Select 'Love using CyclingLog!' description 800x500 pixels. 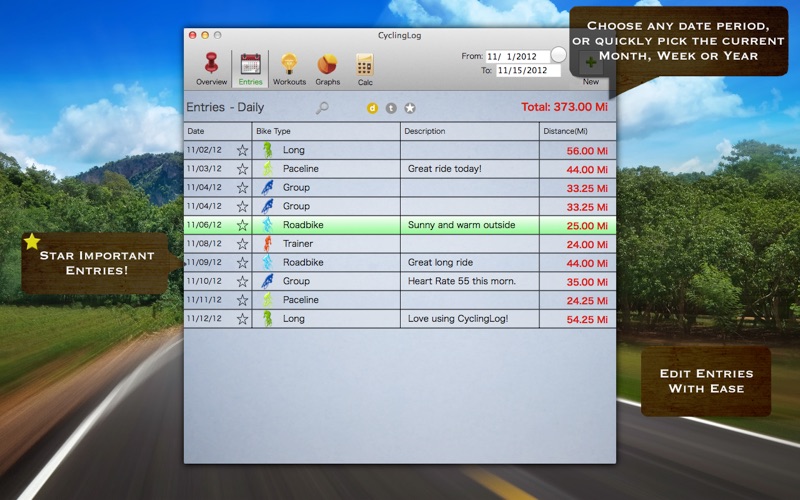(458, 319)
